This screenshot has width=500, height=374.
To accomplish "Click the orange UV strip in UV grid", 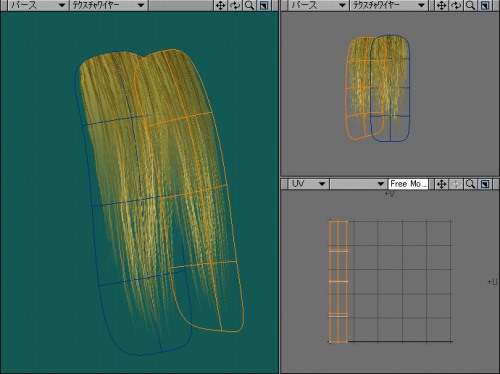I will pyautogui.click(x=338, y=281).
